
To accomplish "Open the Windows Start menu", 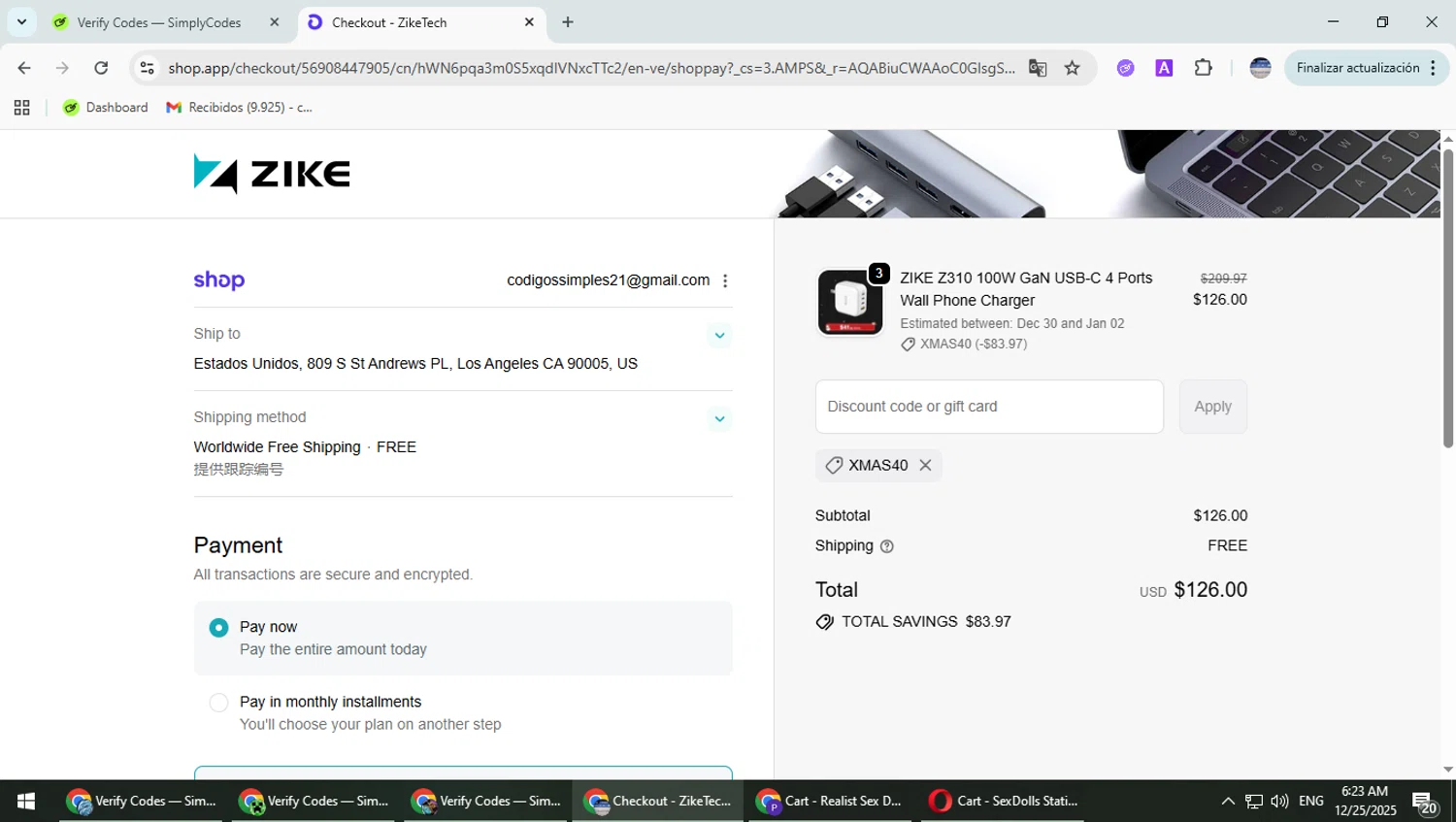I will [x=26, y=801].
